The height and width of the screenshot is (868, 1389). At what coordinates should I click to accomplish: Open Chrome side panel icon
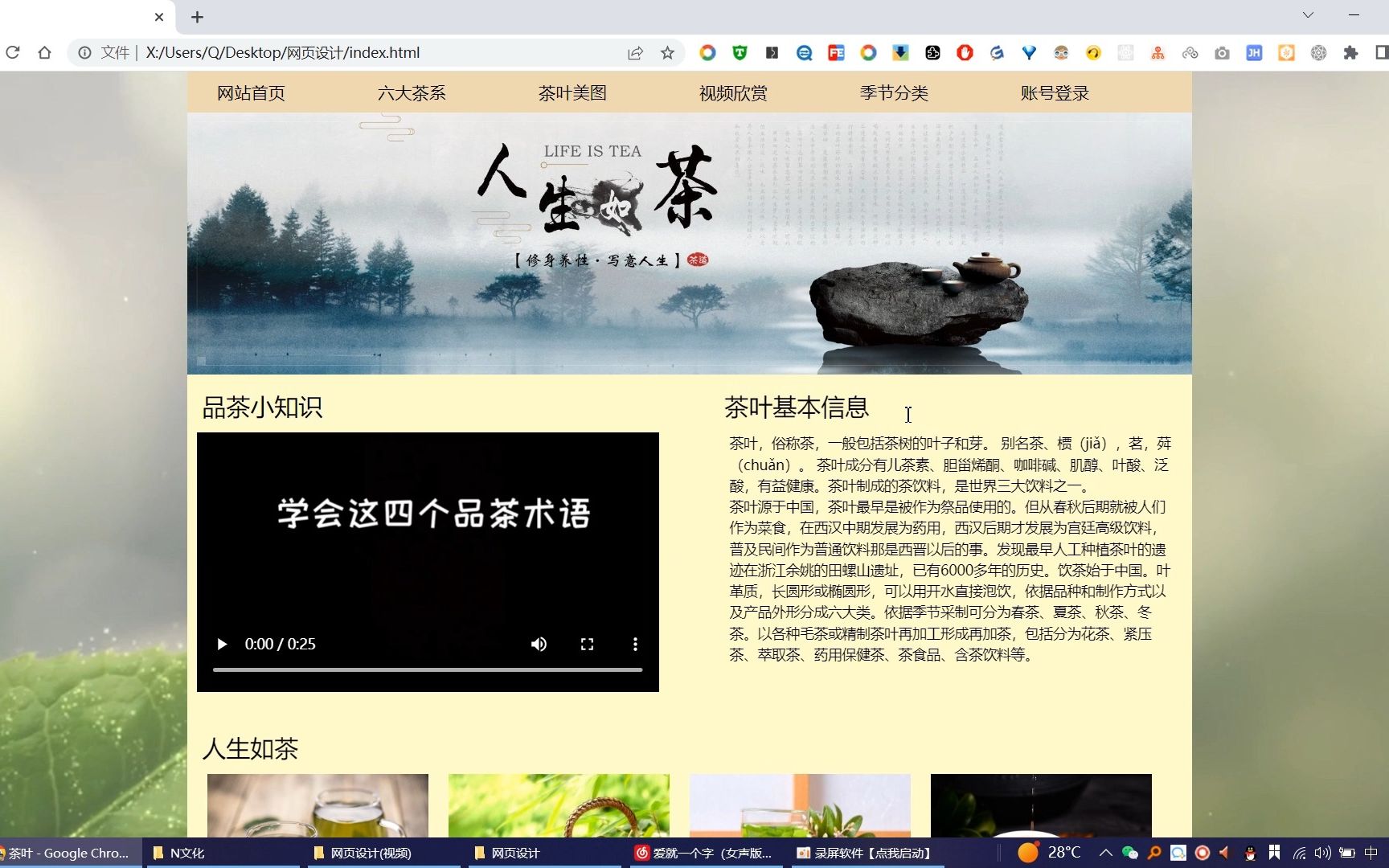point(1381,52)
